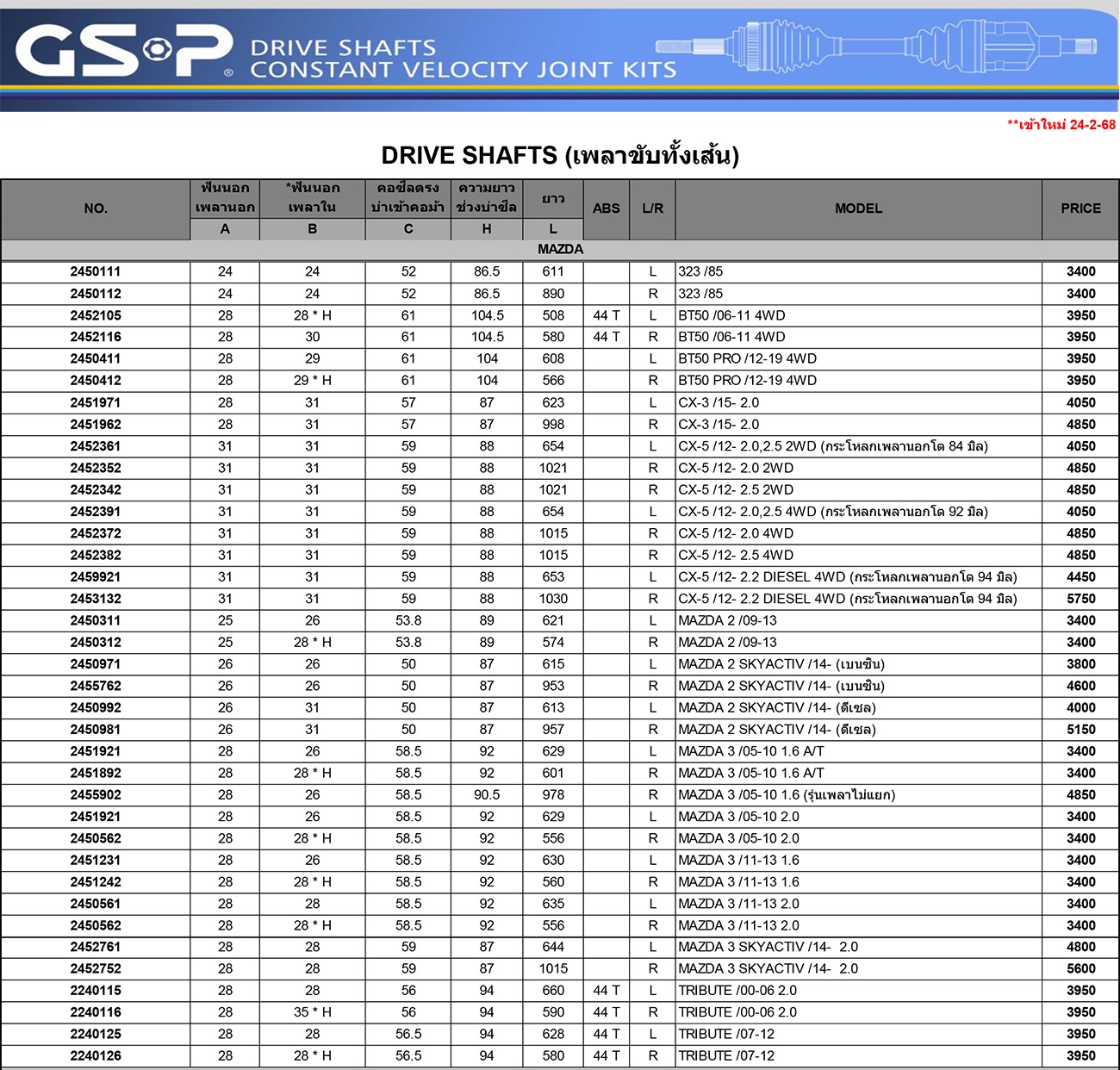Select part number 2452752

(x=96, y=968)
